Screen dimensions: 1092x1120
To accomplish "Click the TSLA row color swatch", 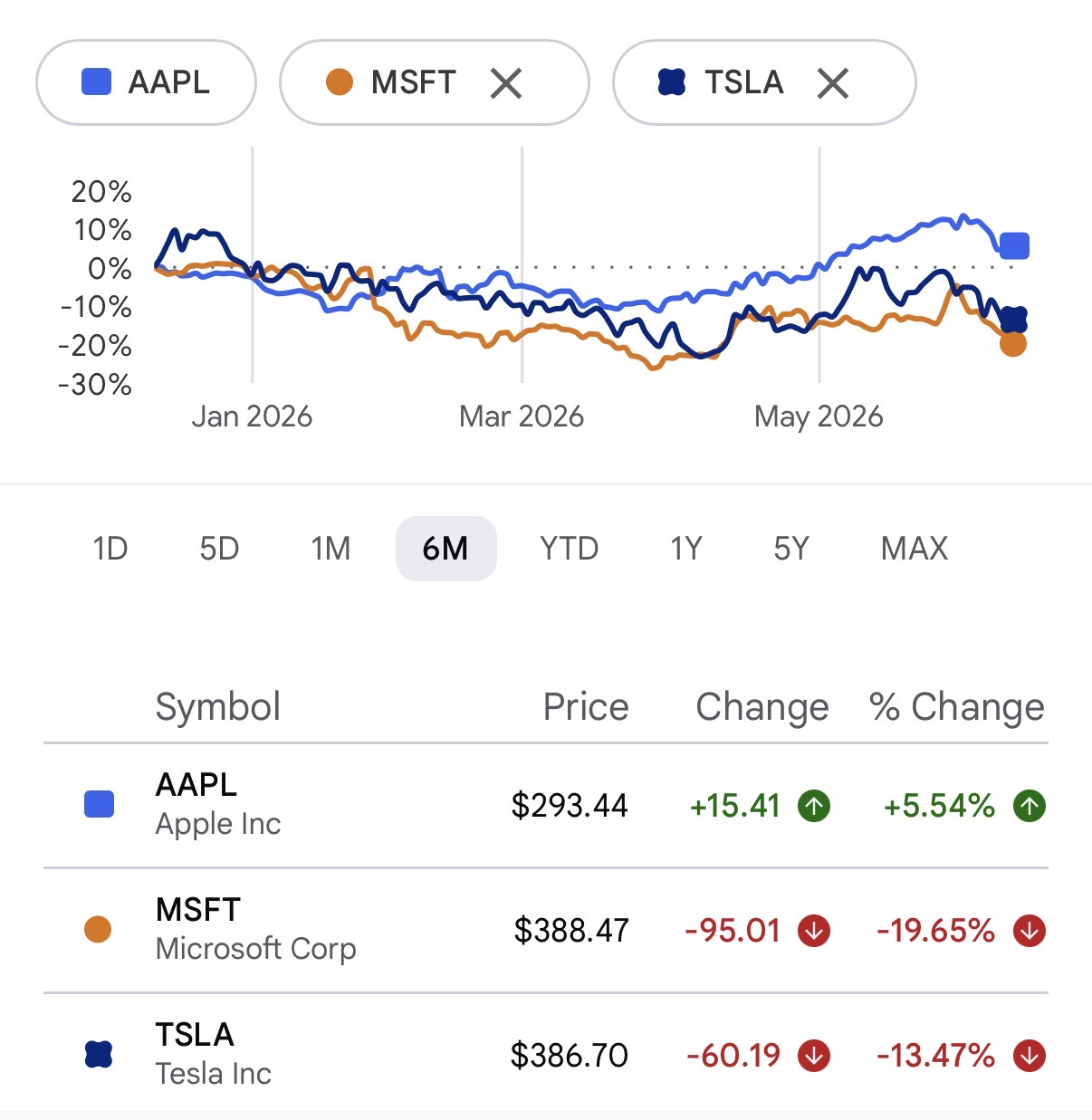I will point(98,1055).
